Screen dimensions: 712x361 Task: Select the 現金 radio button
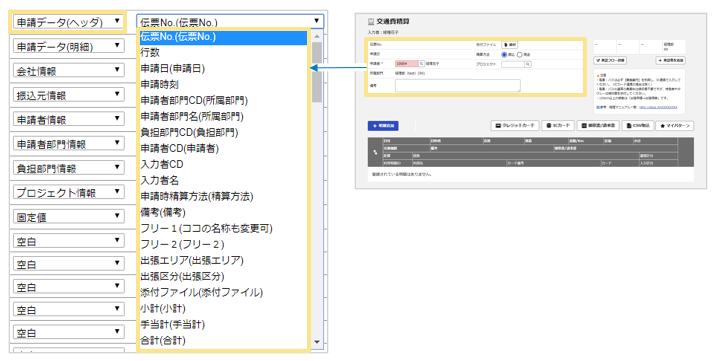[519, 54]
